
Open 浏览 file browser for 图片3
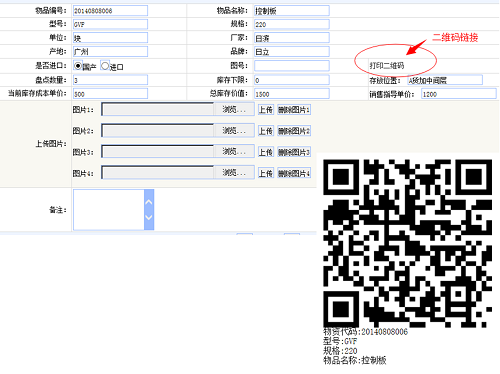tap(234, 152)
